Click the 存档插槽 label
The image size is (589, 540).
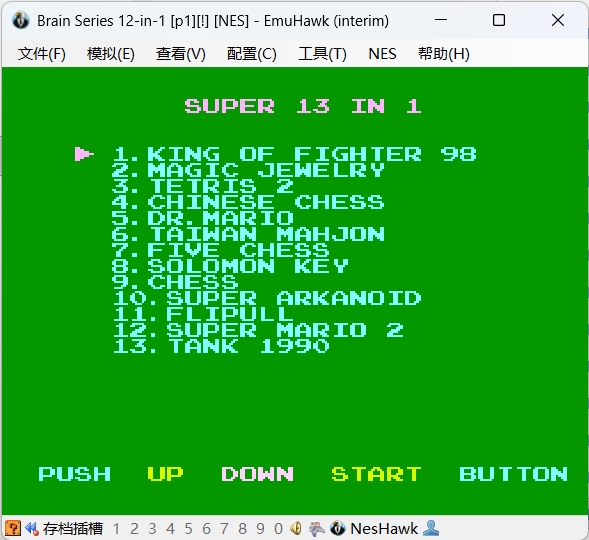point(72,529)
